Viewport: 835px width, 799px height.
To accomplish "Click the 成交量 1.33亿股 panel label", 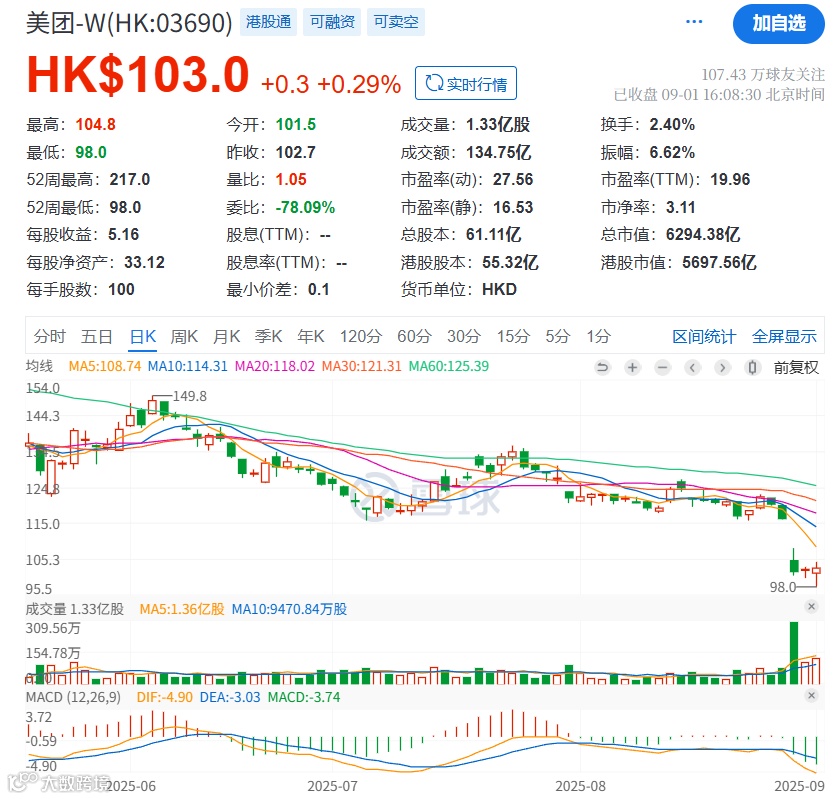I will (x=75, y=609).
